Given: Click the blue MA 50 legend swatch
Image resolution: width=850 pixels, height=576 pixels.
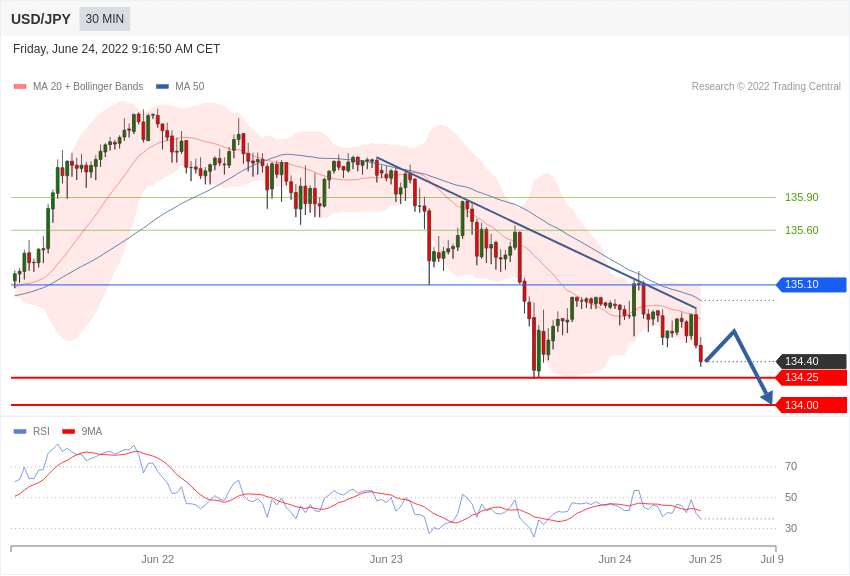Looking at the screenshot, I should tap(162, 87).
